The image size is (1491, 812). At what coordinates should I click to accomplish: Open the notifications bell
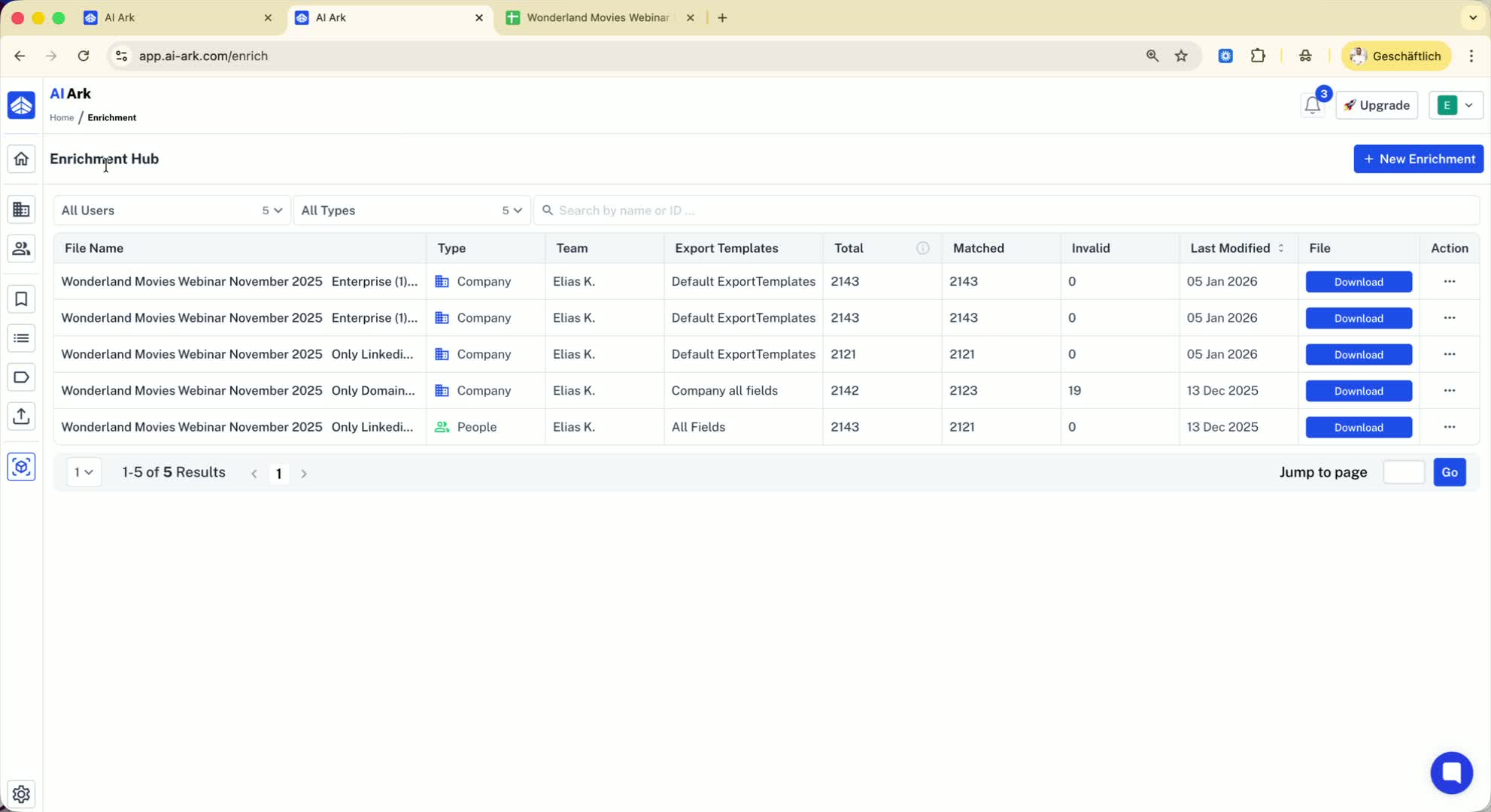[x=1312, y=105]
